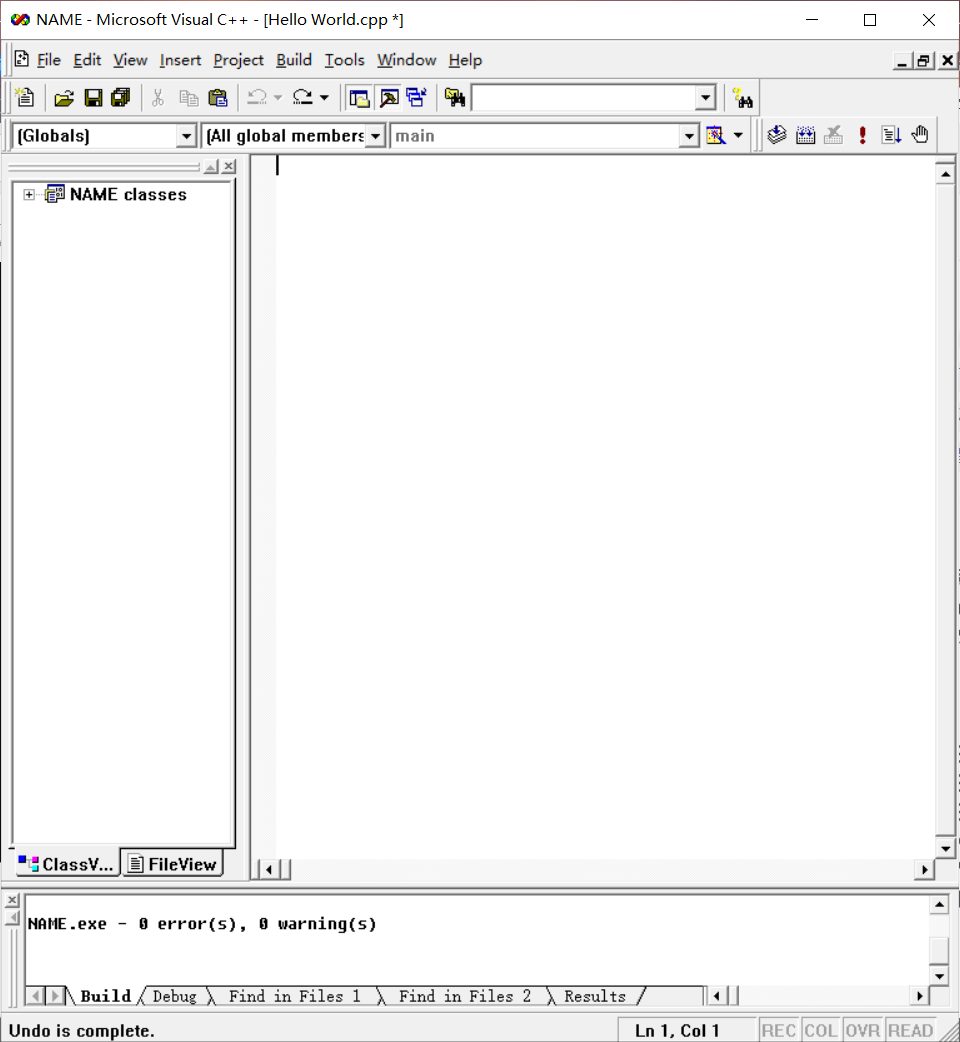The image size is (960, 1042).
Task: Click the Save All icon
Action: point(121,98)
